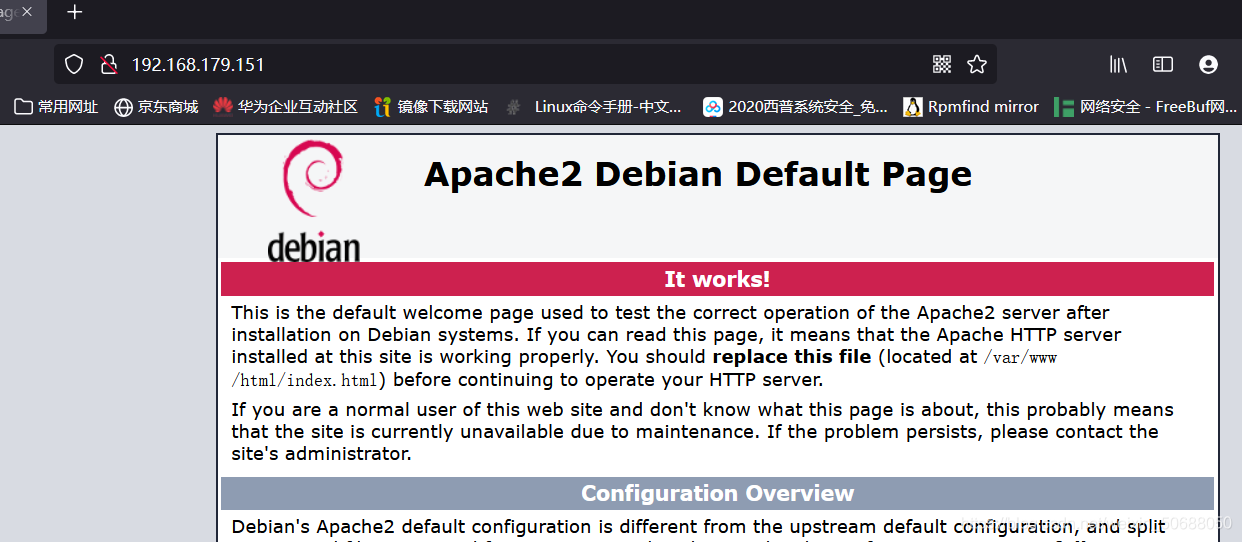
Task: Open the 华为企业互动社区 bookmark
Action: [285, 107]
